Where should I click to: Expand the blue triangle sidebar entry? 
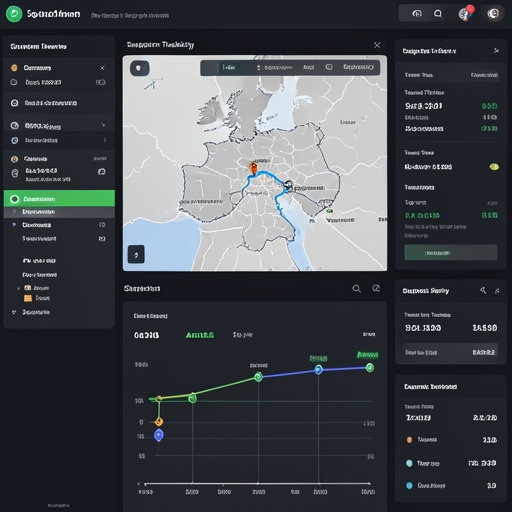(14, 225)
